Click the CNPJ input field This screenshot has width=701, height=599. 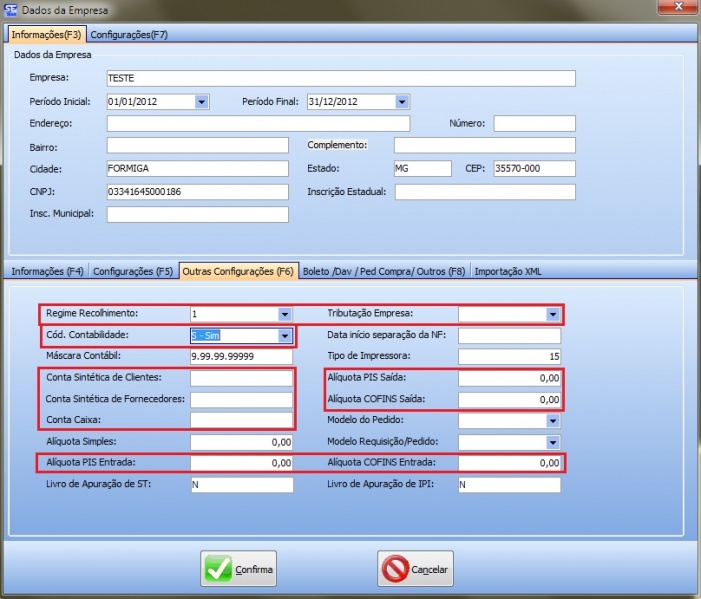click(x=197, y=192)
